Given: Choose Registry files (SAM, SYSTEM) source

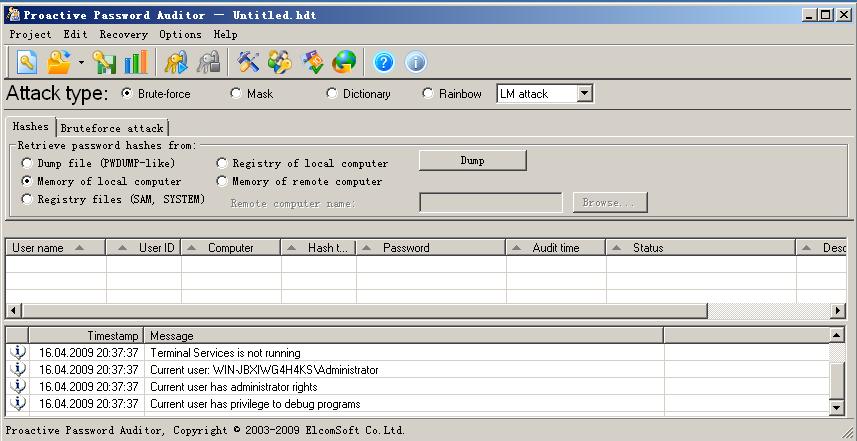Looking at the screenshot, I should [x=113, y=199].
